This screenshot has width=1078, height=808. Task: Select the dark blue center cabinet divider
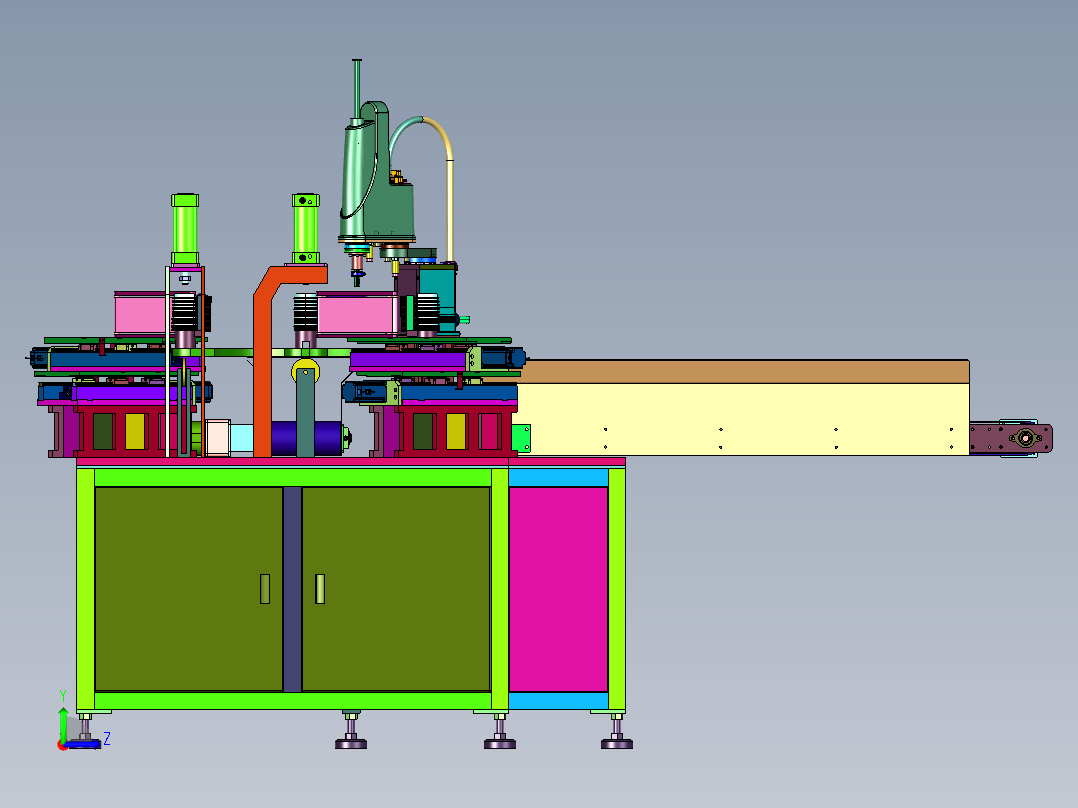[292, 589]
